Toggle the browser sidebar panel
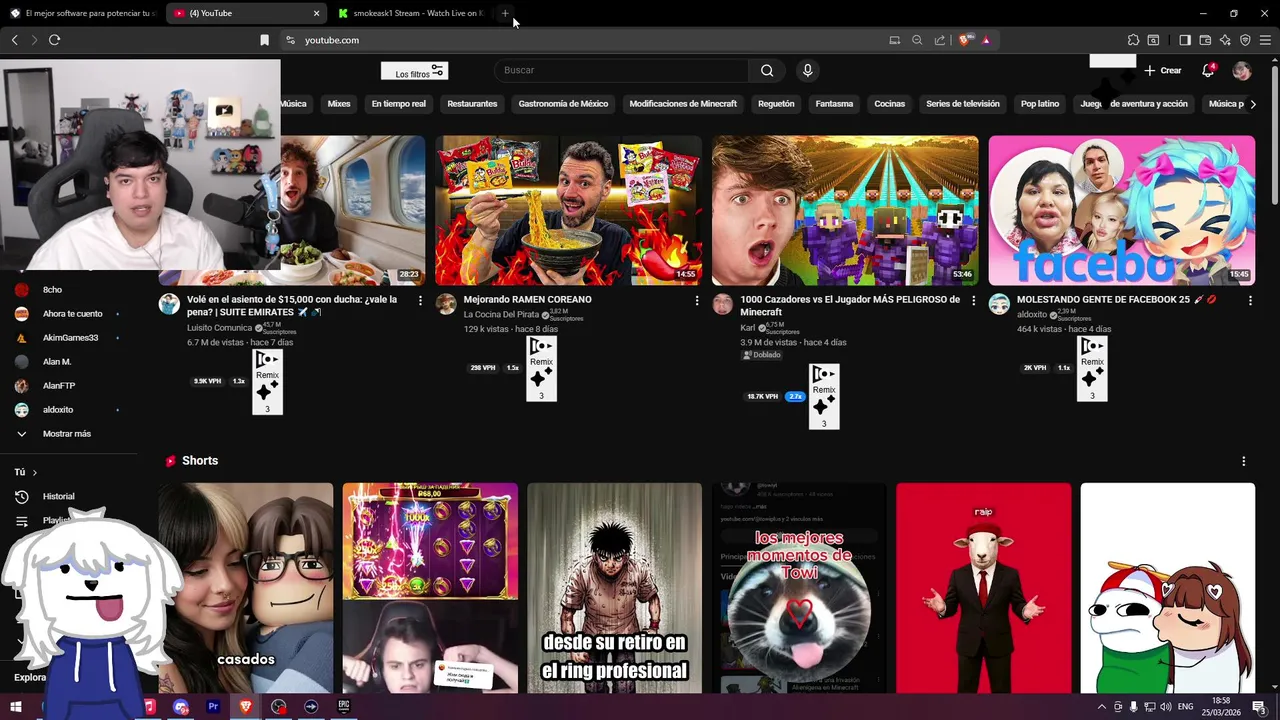Viewport: 1280px width, 720px height. pos(1184,40)
